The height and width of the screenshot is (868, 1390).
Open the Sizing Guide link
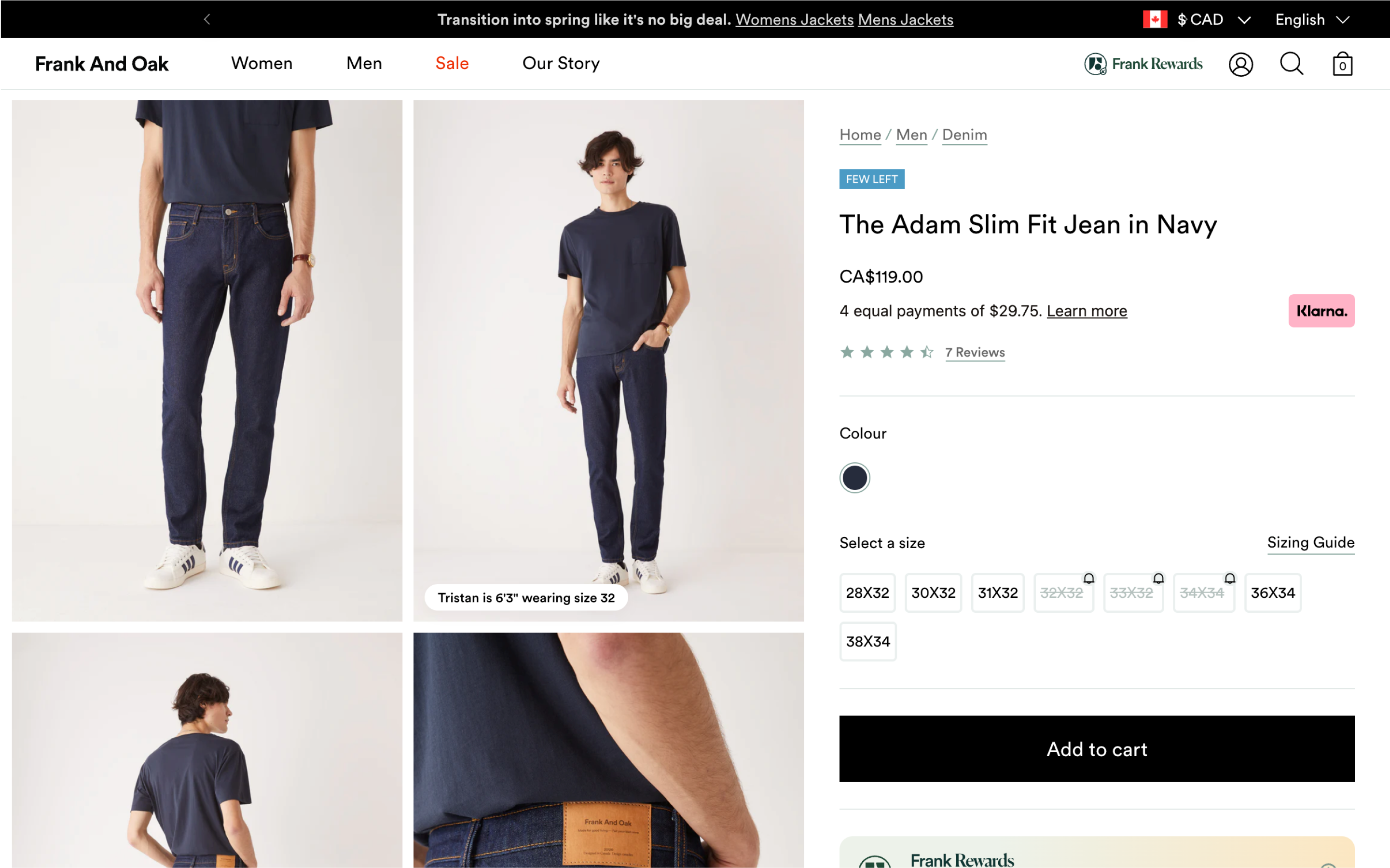[1311, 542]
